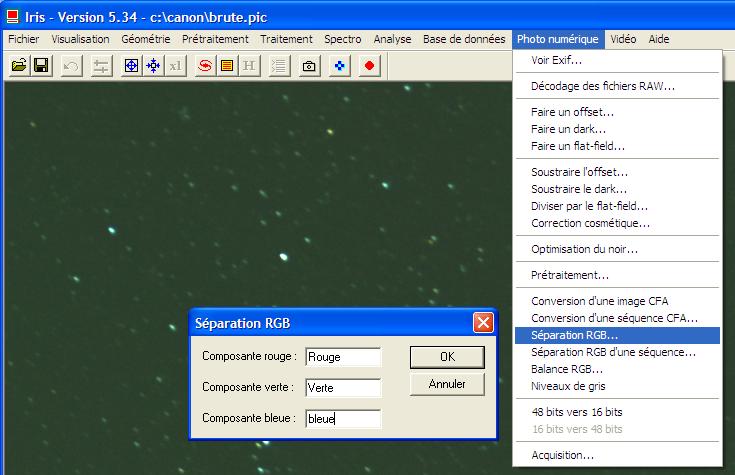Click the H histogram toolbar icon
This screenshot has height=475, width=735.
[x=249, y=66]
